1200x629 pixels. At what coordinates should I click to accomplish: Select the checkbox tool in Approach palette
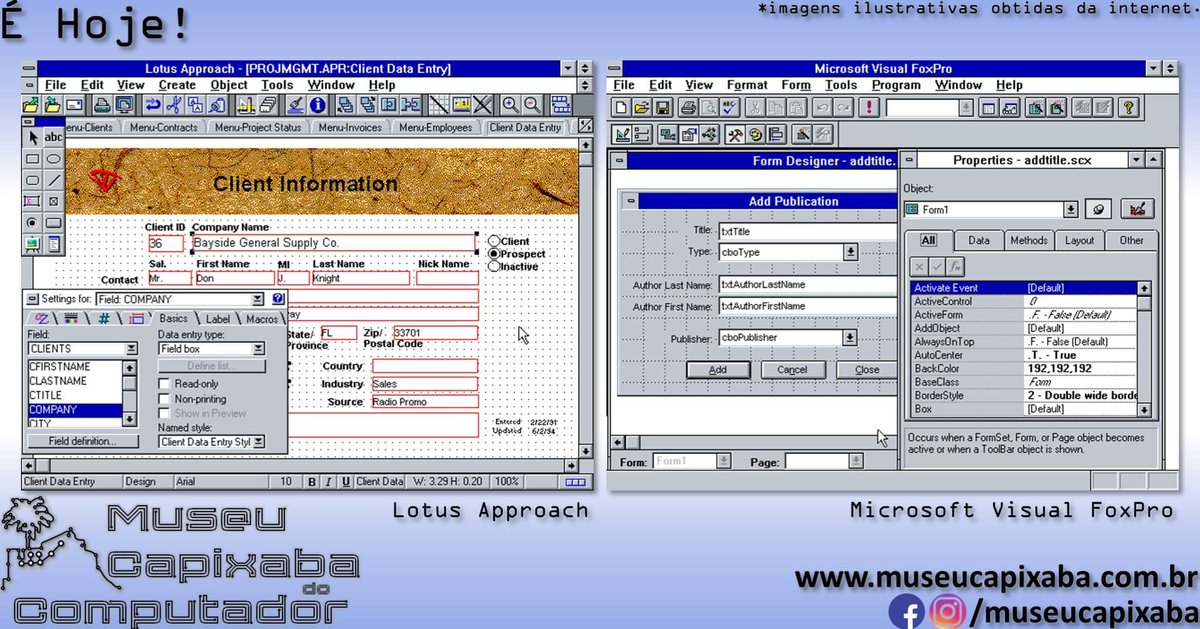53,201
